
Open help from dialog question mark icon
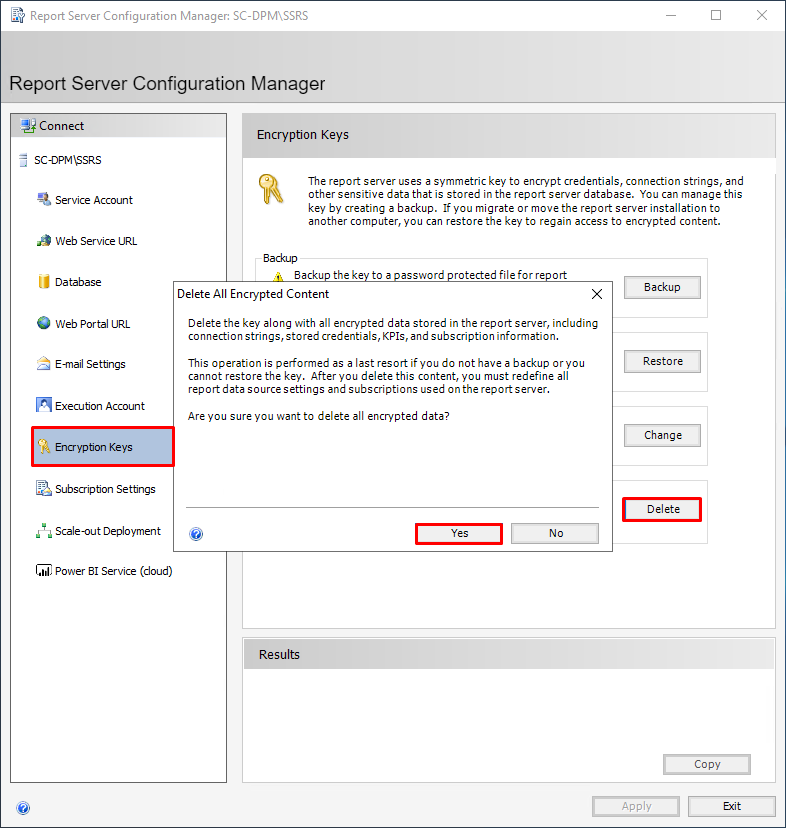pos(196,534)
